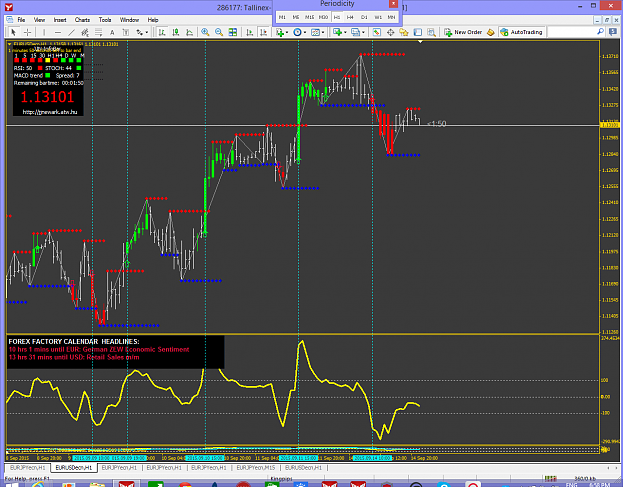The width and height of the screenshot is (625, 487).
Task: Switch periodicity to M5
Action: click(x=296, y=17)
